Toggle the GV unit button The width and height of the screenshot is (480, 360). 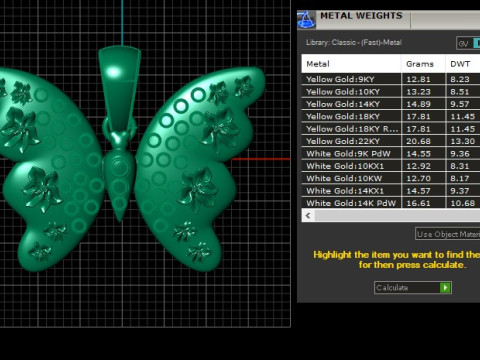pyautogui.click(x=464, y=43)
